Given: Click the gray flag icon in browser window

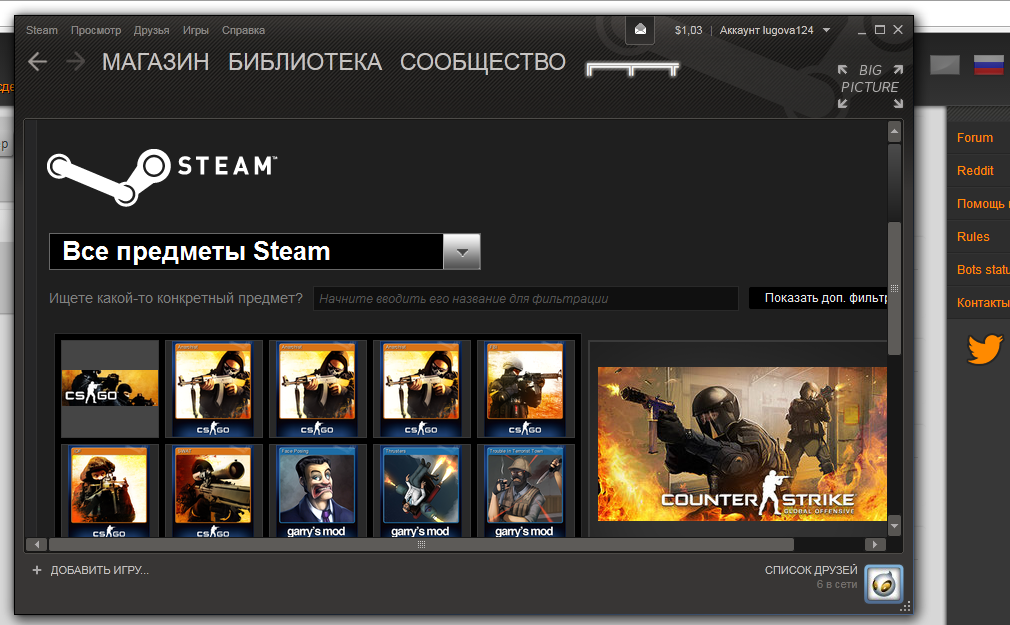Looking at the screenshot, I should [x=944, y=64].
